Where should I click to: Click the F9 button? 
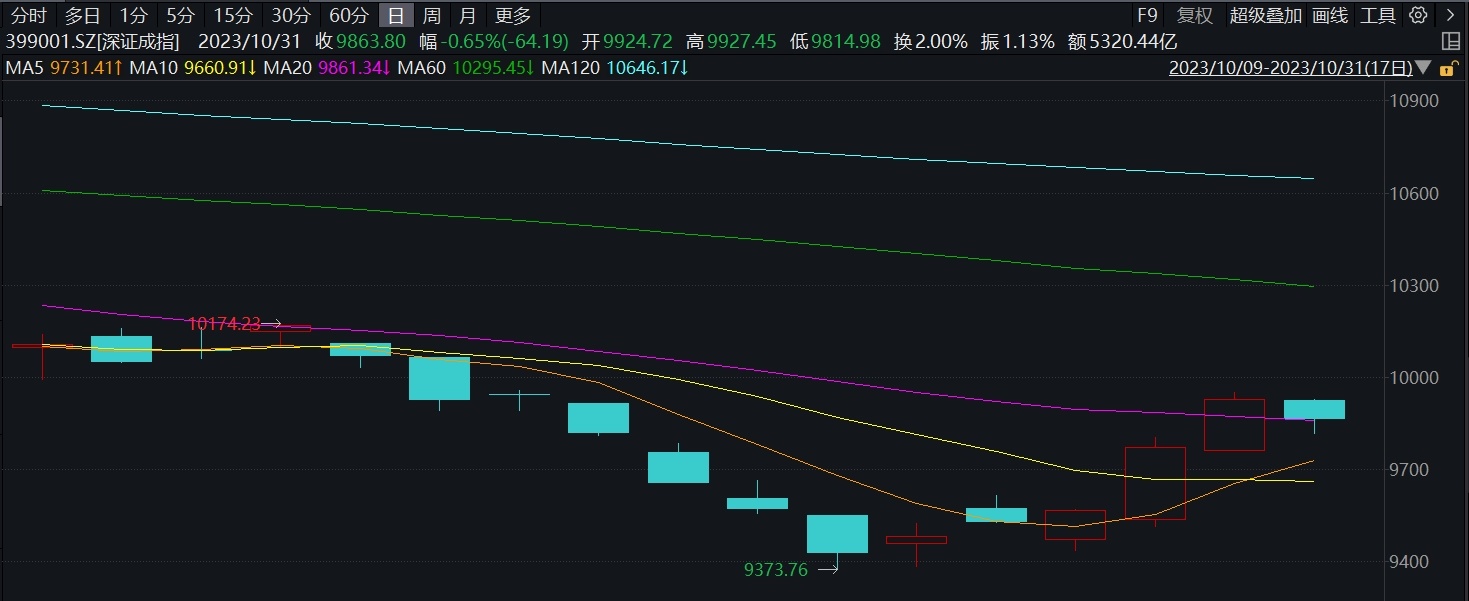click(1147, 15)
